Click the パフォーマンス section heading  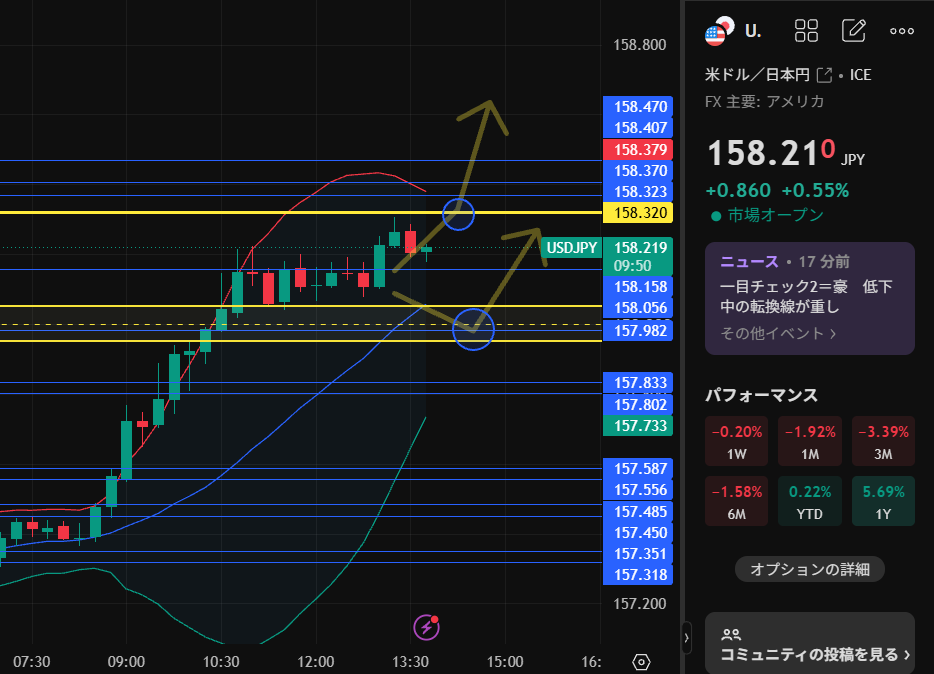[x=761, y=395]
